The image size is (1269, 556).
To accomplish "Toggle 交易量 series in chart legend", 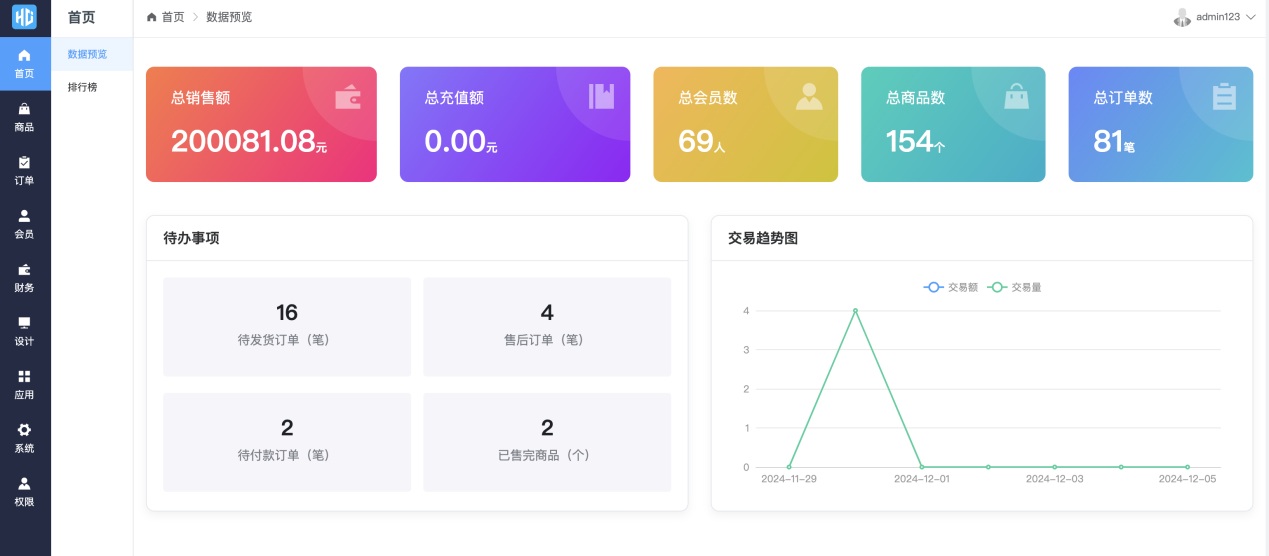I will coord(1014,287).
